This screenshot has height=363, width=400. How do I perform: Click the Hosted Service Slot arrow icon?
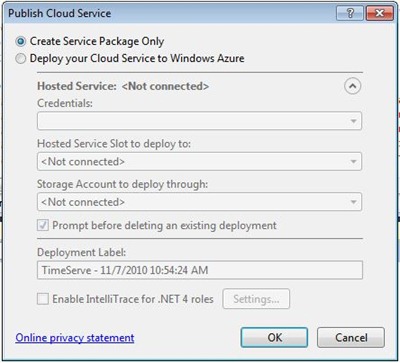point(354,162)
